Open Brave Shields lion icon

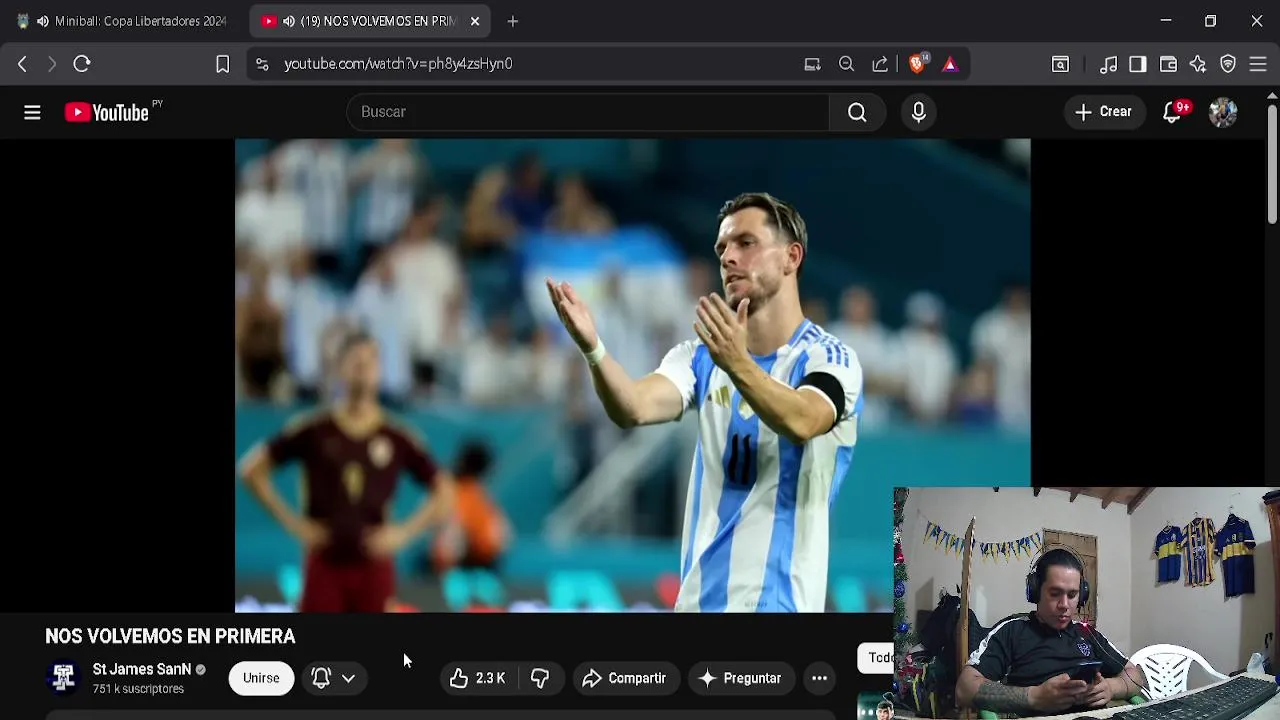click(x=917, y=63)
